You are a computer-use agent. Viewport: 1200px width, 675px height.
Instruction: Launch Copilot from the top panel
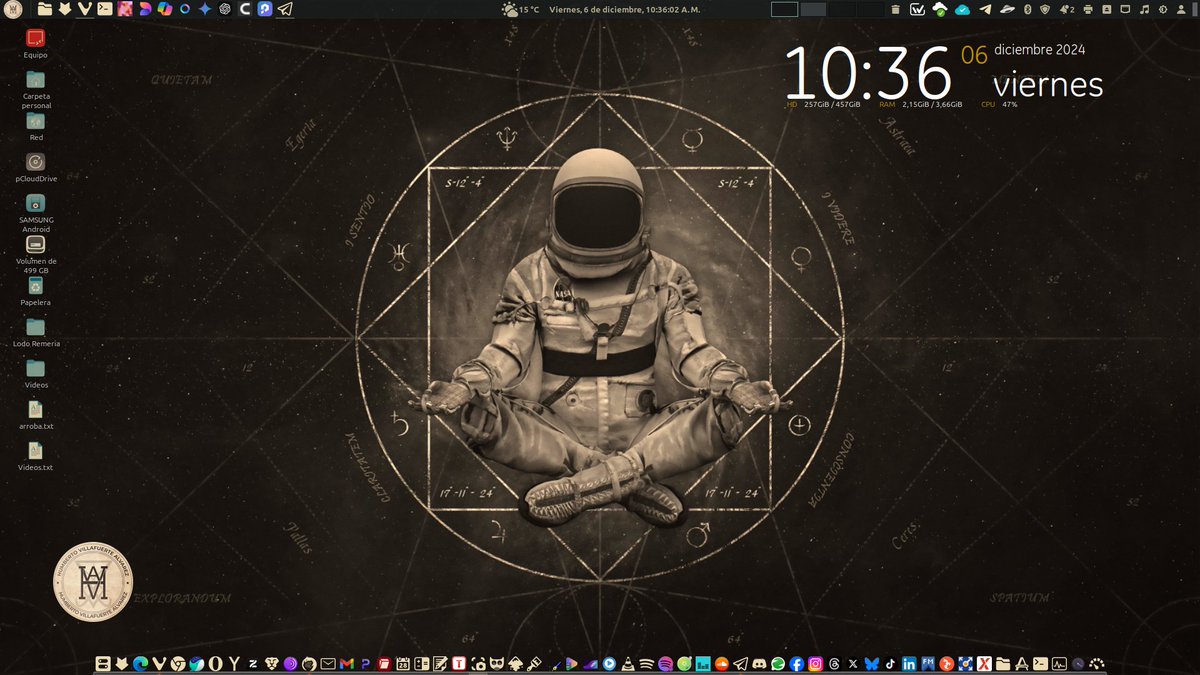point(164,9)
